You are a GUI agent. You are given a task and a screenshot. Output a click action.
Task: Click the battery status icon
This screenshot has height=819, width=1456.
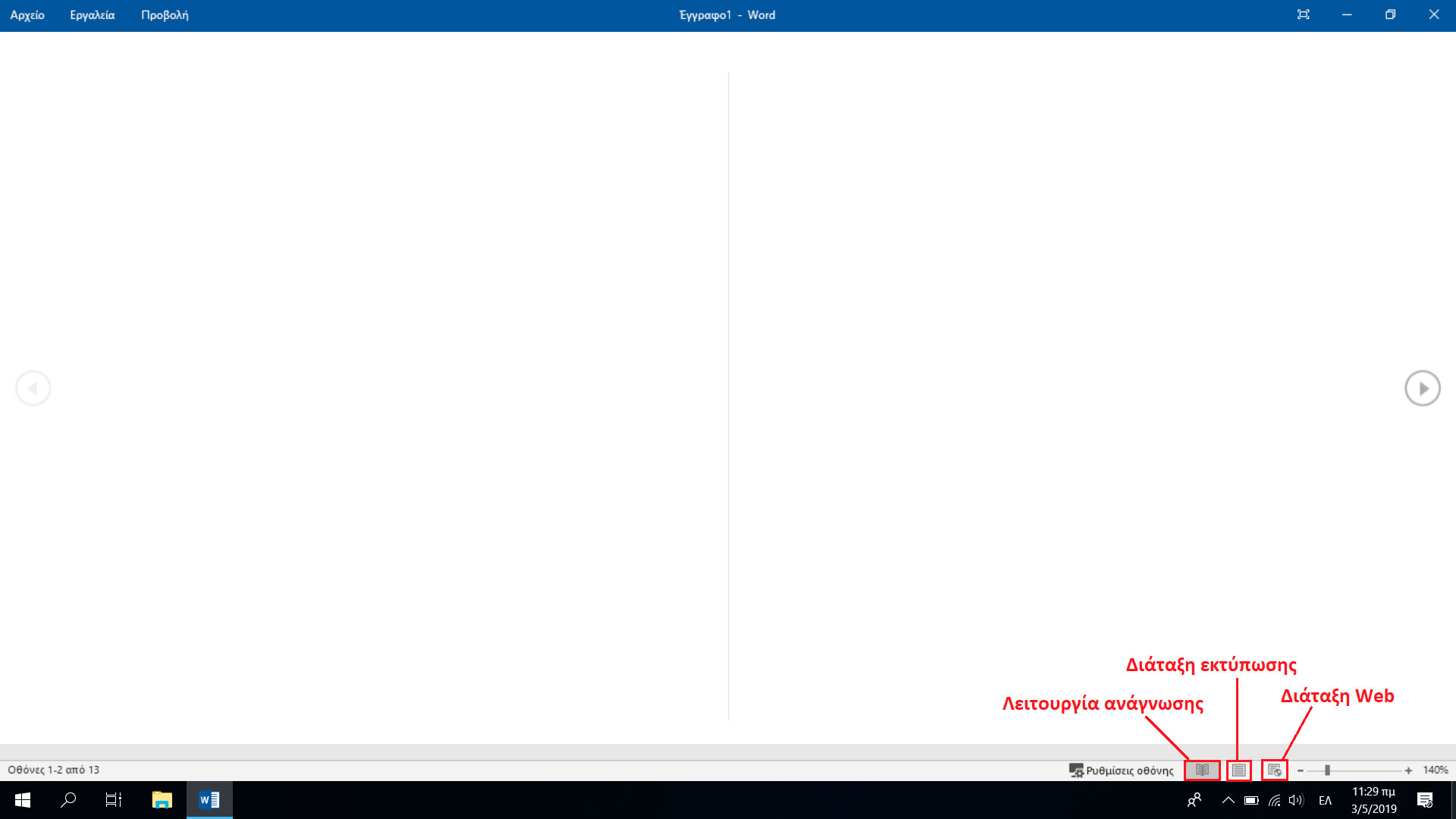click(x=1251, y=800)
